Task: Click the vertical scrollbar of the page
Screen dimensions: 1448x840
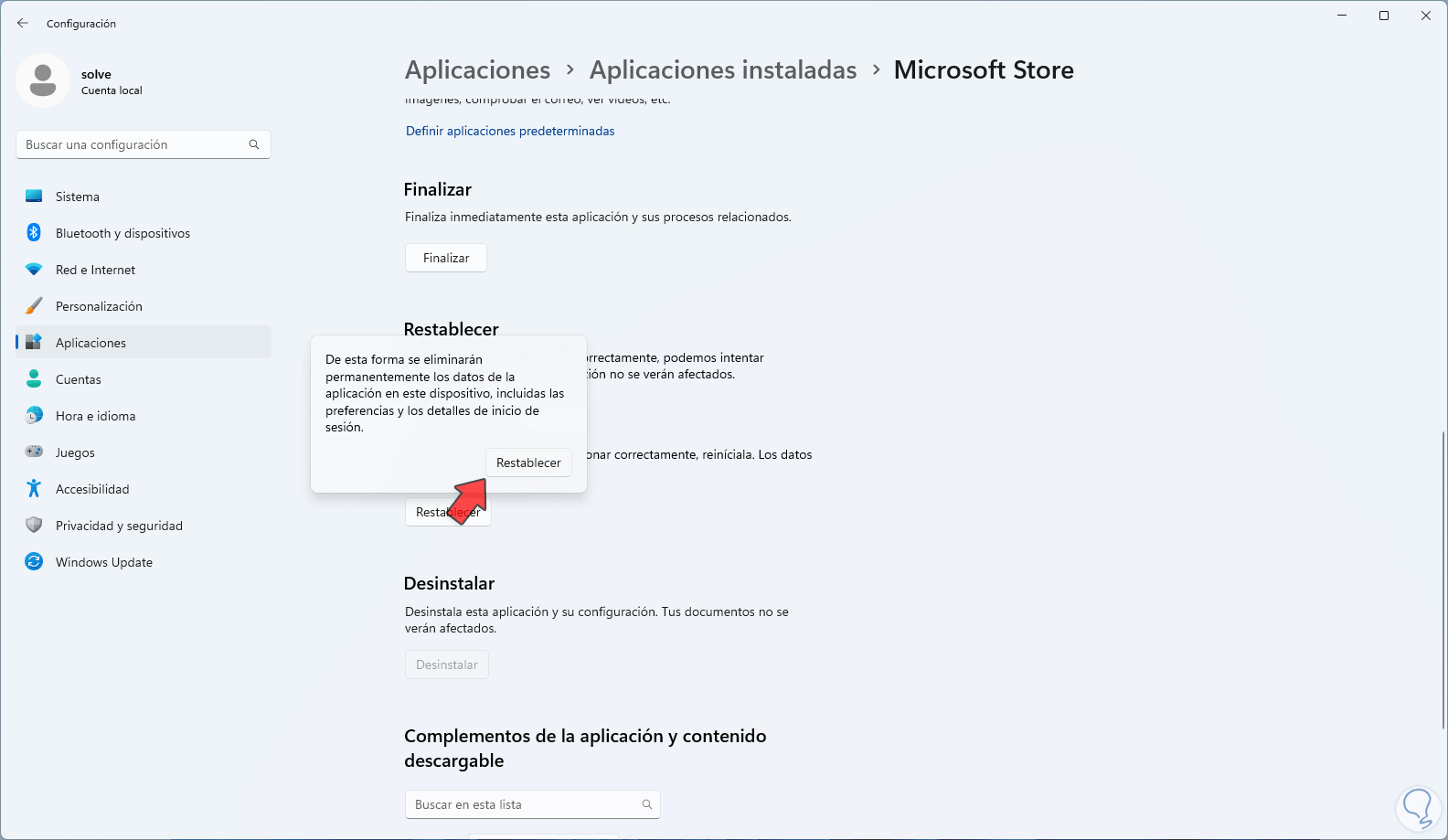Action: coord(1443,579)
